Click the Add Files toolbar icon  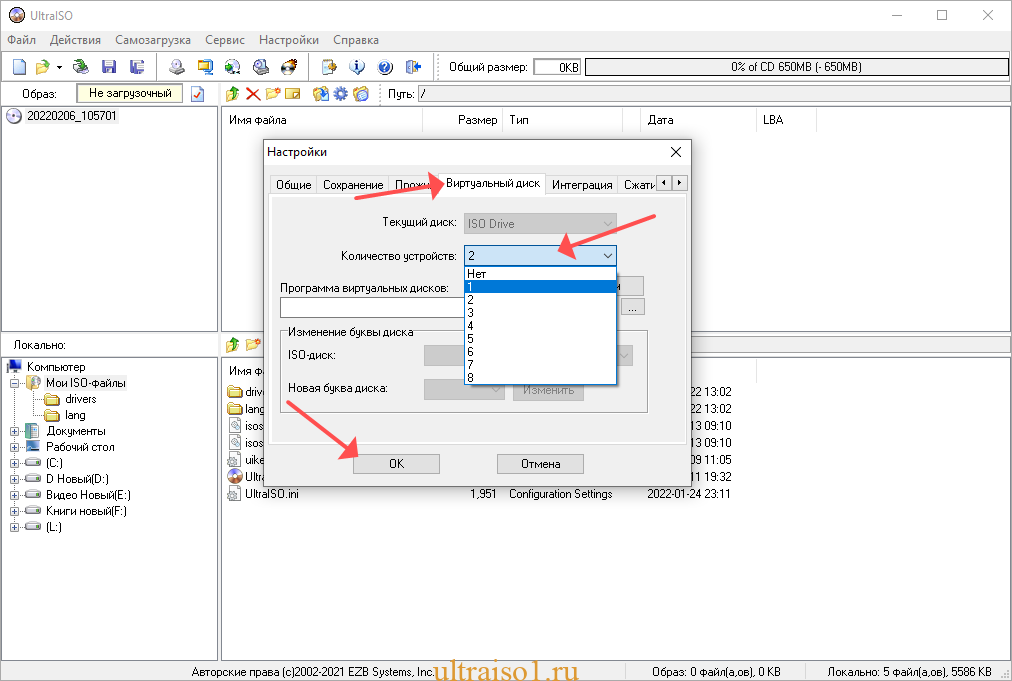[329, 67]
